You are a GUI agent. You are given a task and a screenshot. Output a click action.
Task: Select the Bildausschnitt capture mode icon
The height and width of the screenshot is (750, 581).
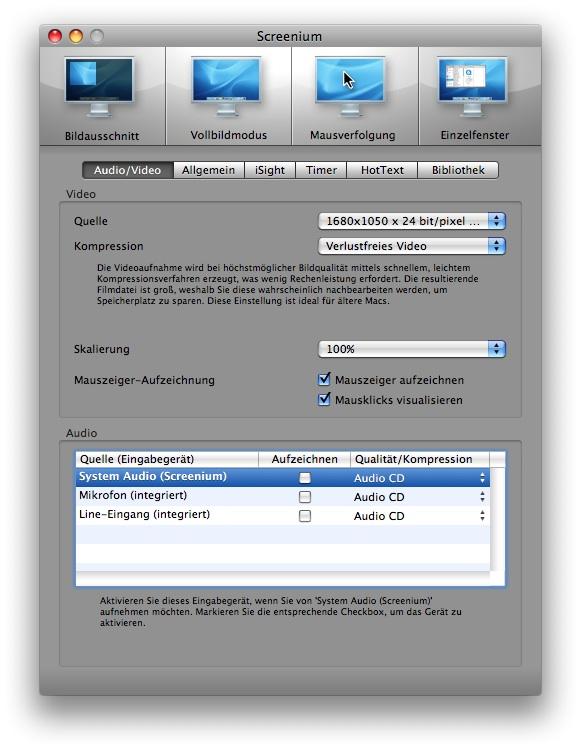coord(99,87)
